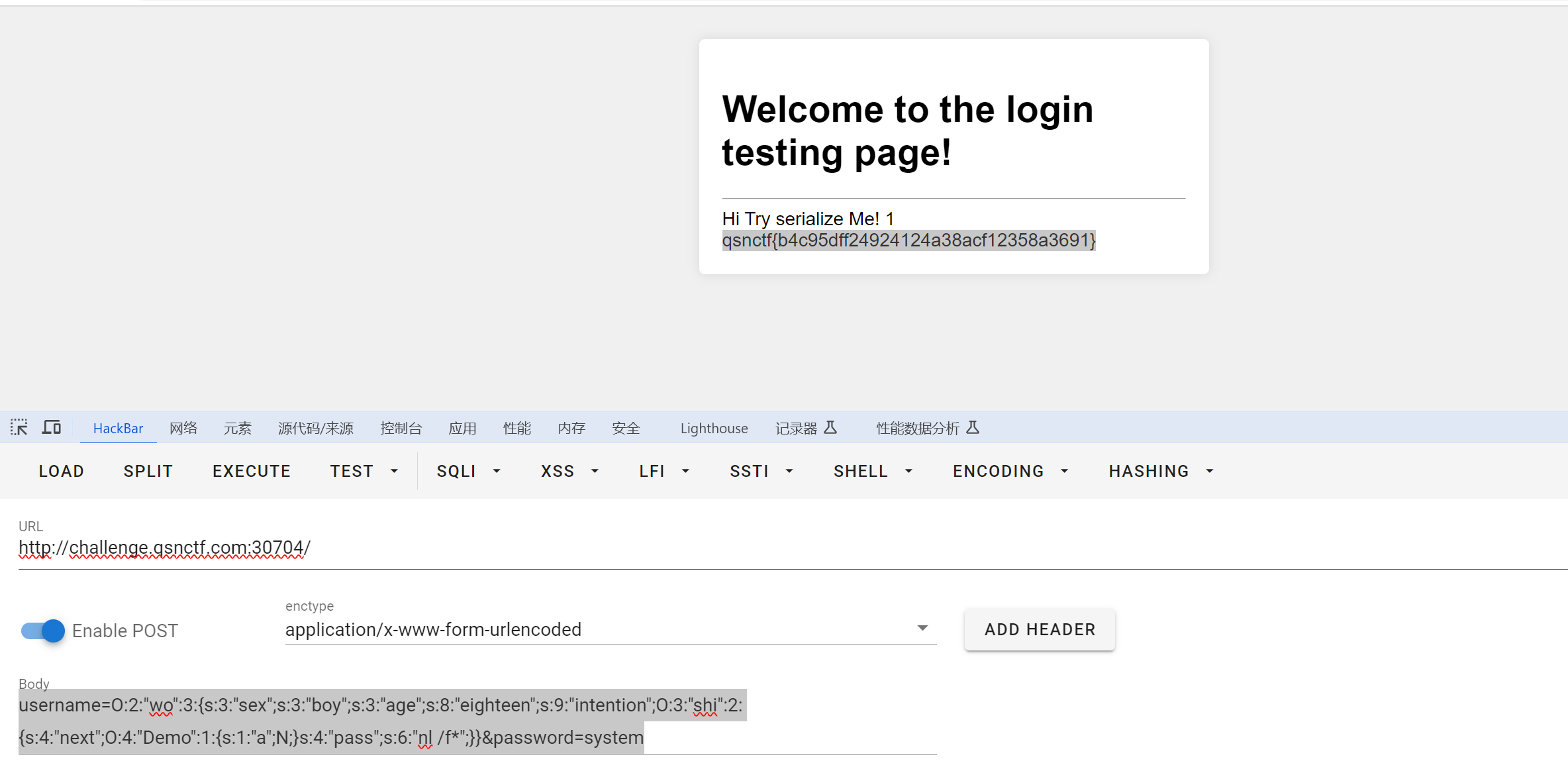Click the highlighted qsnctf flag text

[x=908, y=240]
